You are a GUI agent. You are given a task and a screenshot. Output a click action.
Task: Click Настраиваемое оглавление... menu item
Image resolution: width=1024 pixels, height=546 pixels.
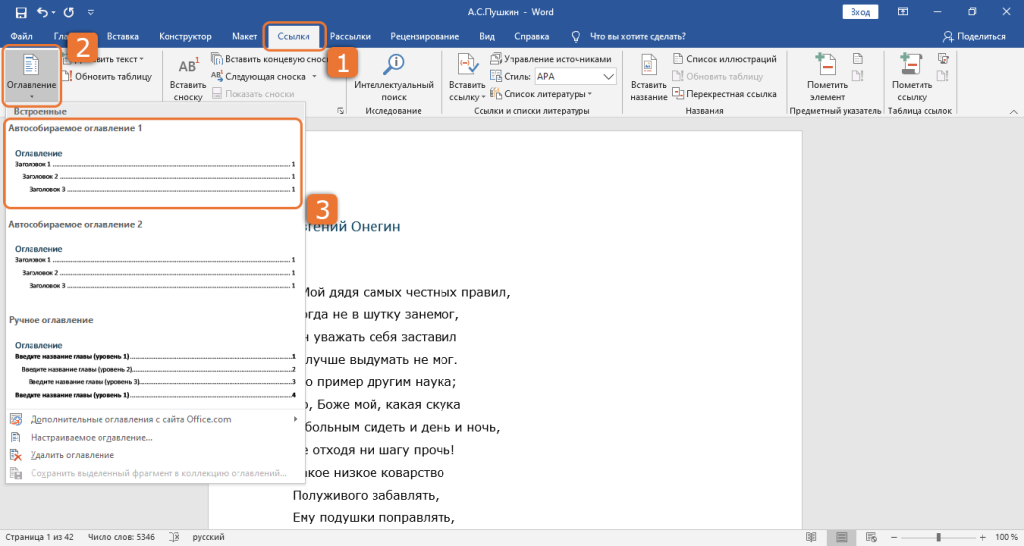[x=154, y=438]
